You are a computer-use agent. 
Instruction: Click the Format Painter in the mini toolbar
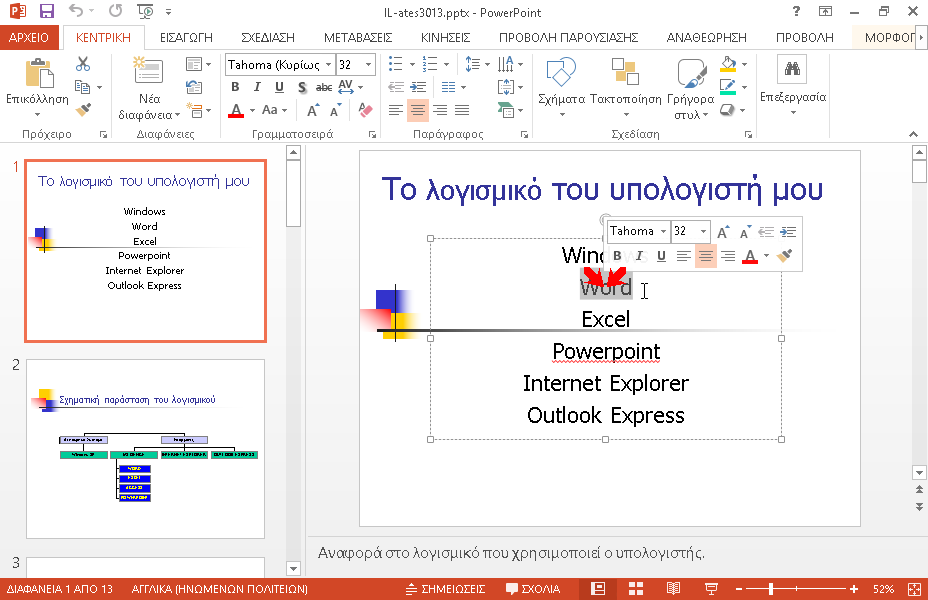[x=784, y=256]
